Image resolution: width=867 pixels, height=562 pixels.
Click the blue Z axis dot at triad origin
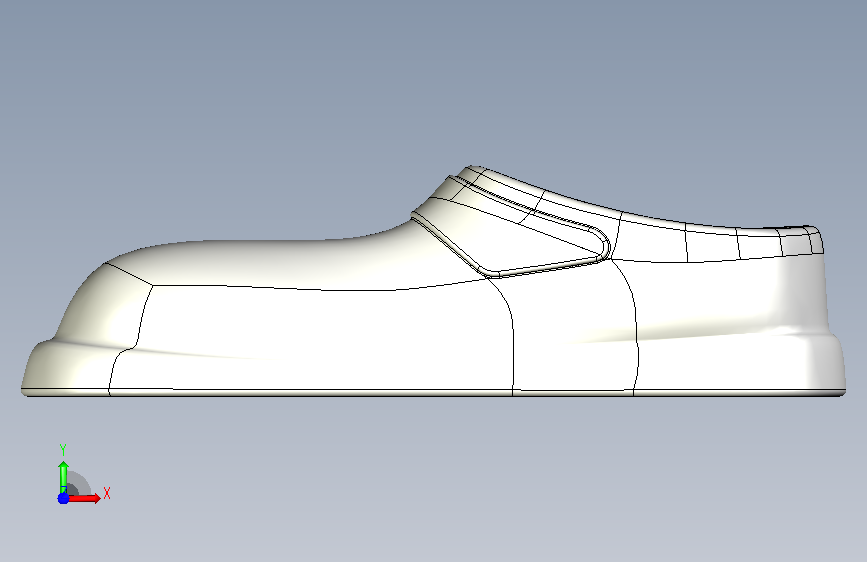coord(63,498)
